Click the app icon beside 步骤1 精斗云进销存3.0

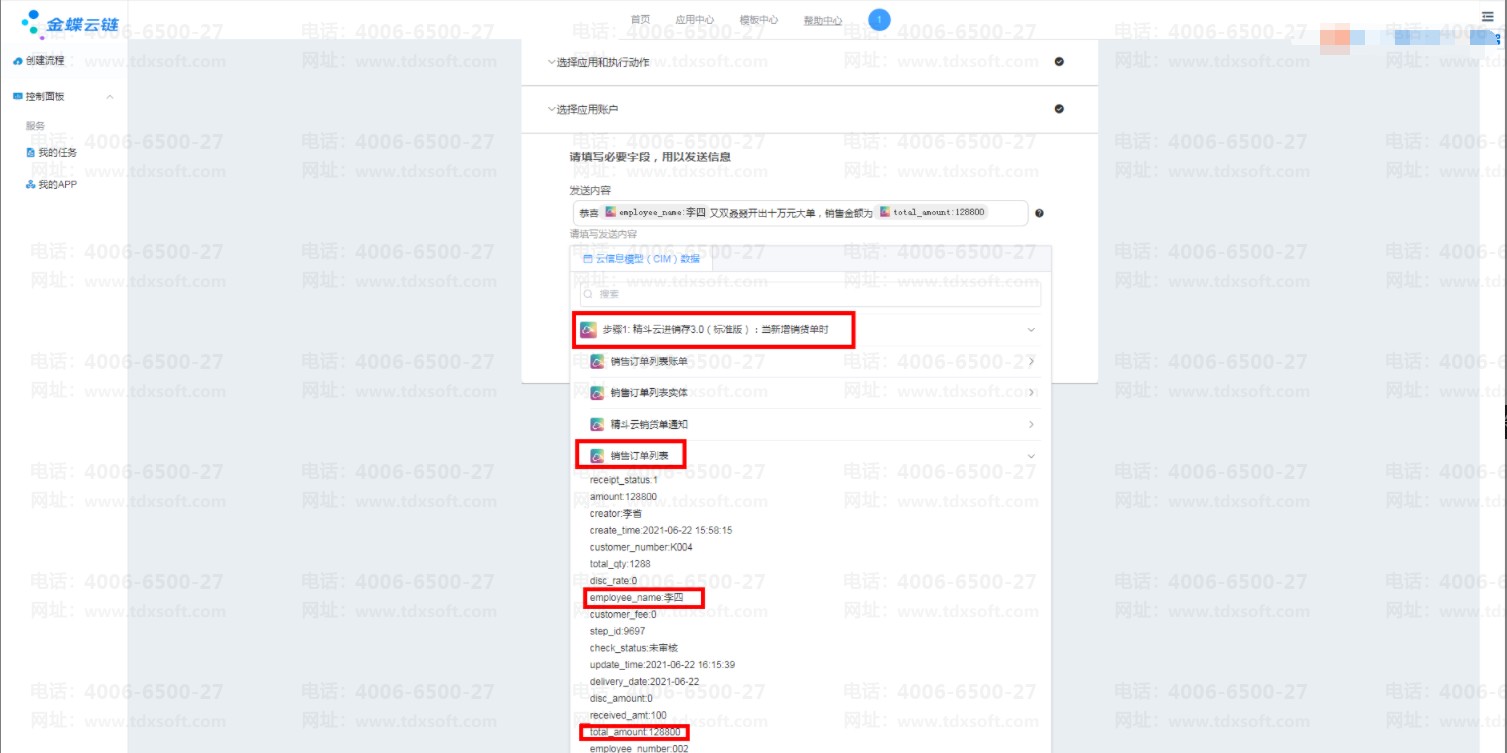point(589,329)
